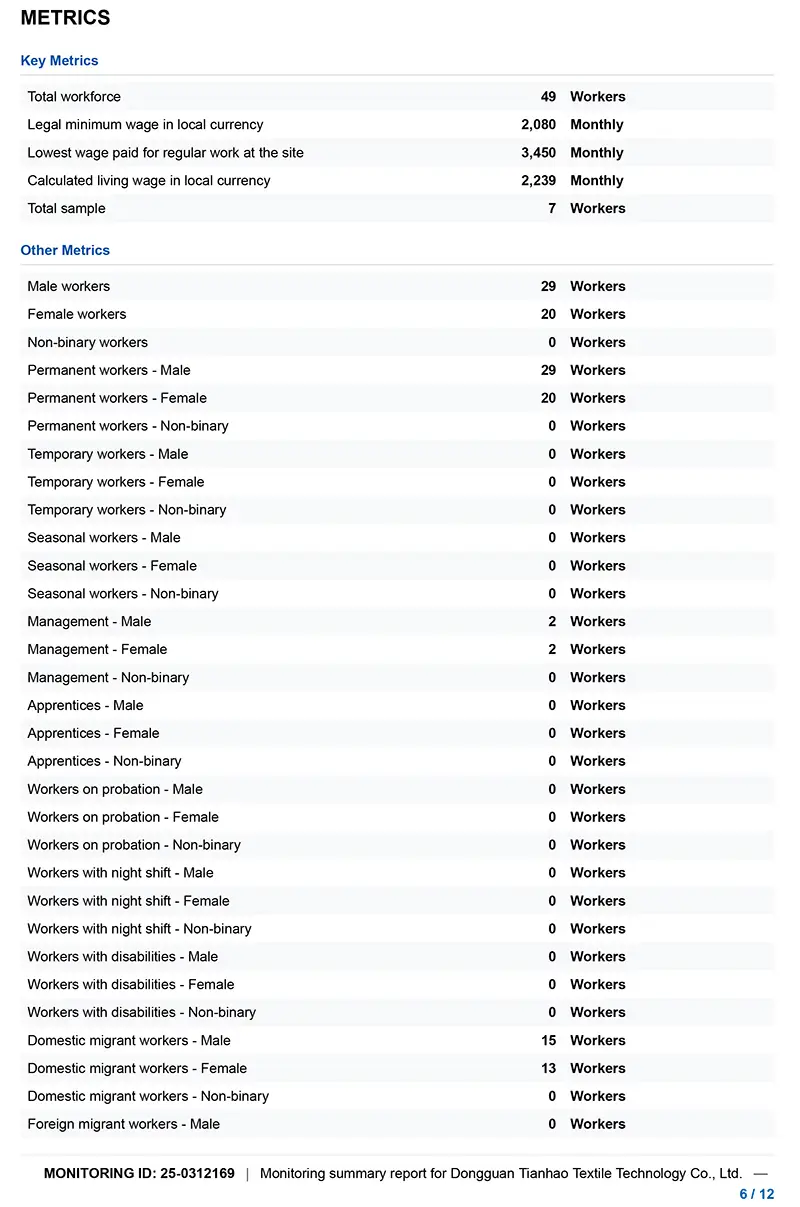Select Workers with disabilities - Non-binary row

[x=397, y=1012]
